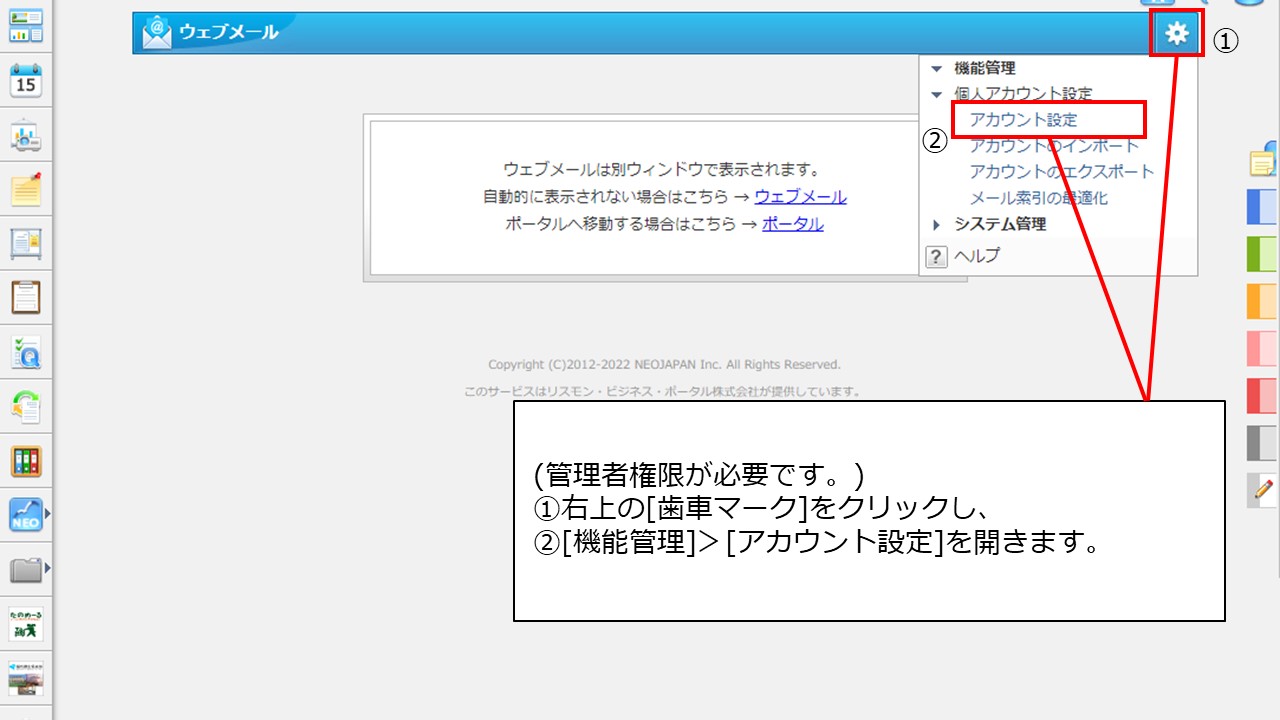Viewport: 1280px width, 720px height.
Task: Open the bulletin board icon in sidebar
Action: pyautogui.click(x=26, y=243)
